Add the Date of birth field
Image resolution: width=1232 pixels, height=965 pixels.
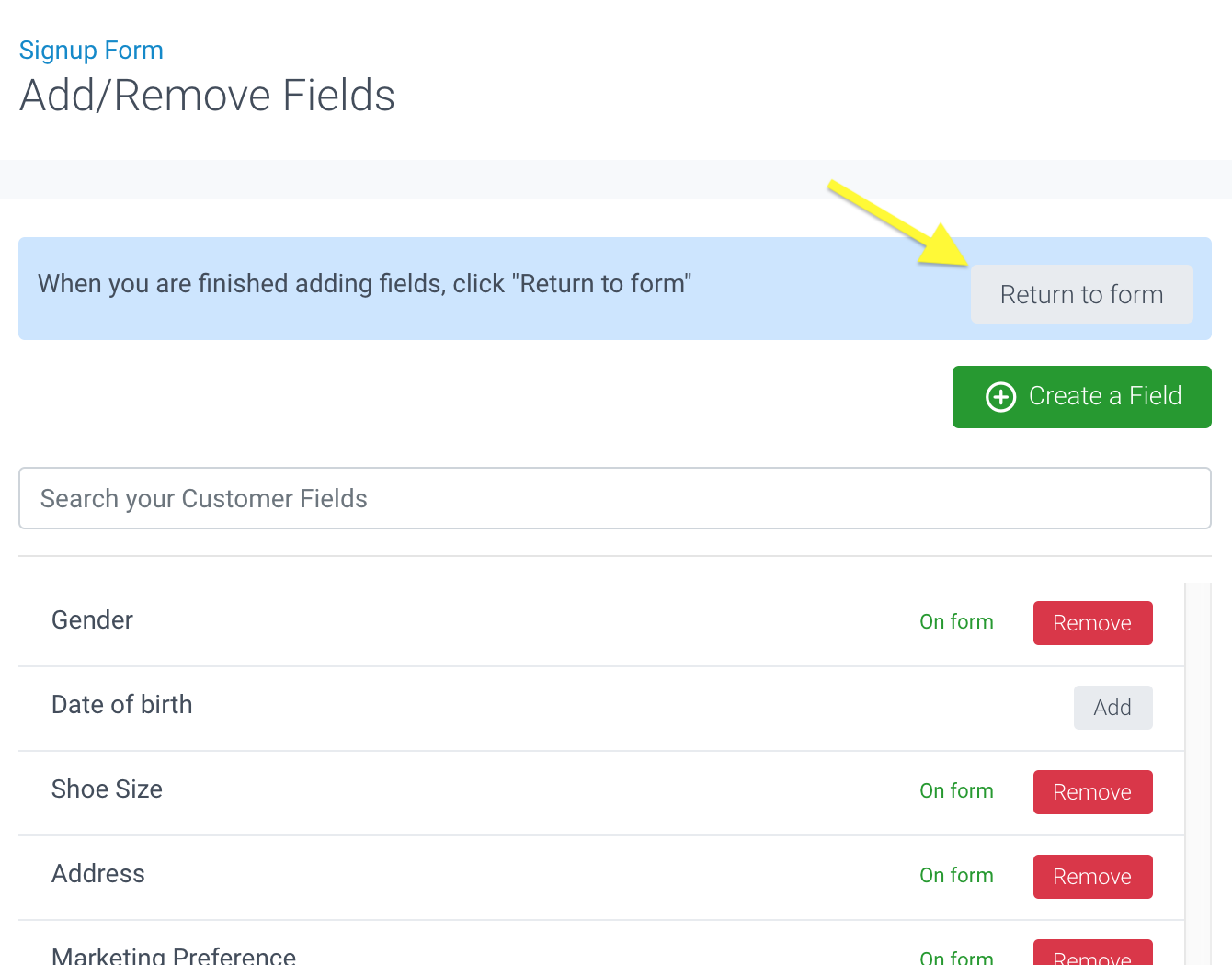pyautogui.click(x=1112, y=708)
